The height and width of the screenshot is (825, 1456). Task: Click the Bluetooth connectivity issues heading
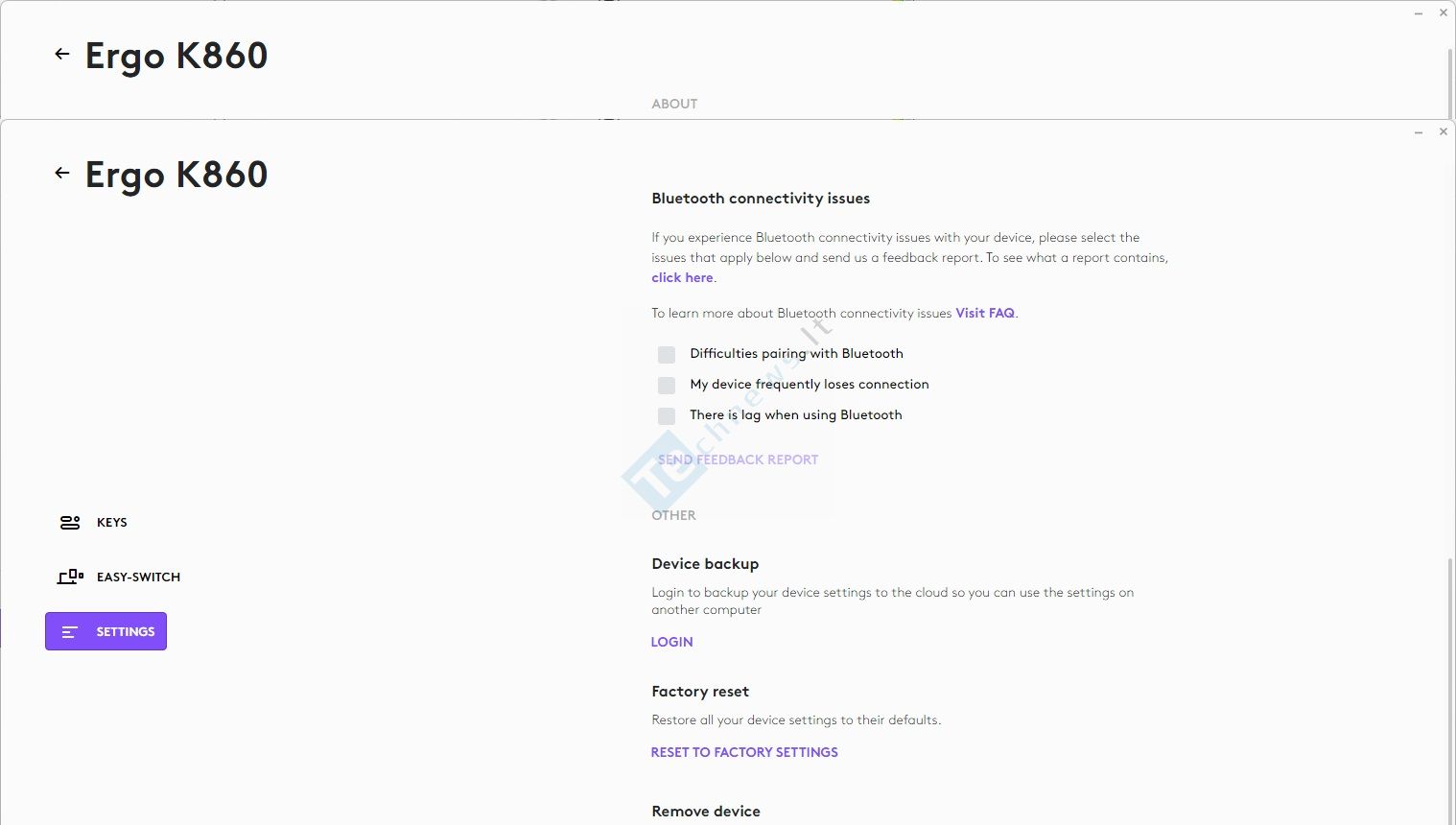761,199
